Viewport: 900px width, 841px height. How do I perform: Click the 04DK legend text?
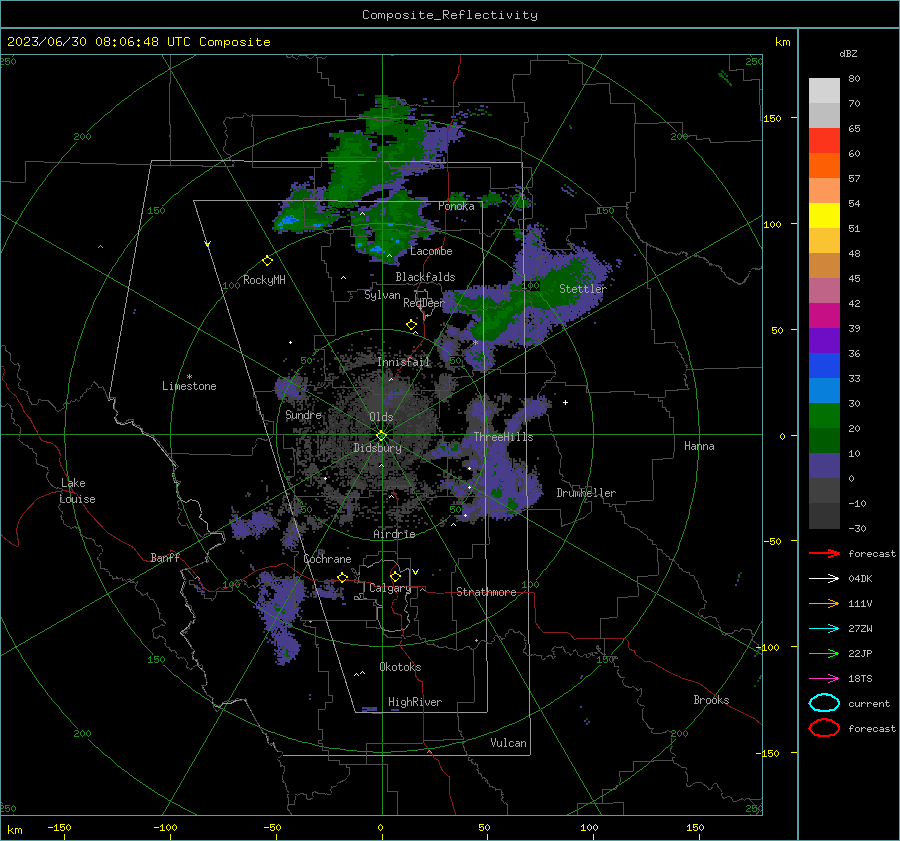click(860, 579)
